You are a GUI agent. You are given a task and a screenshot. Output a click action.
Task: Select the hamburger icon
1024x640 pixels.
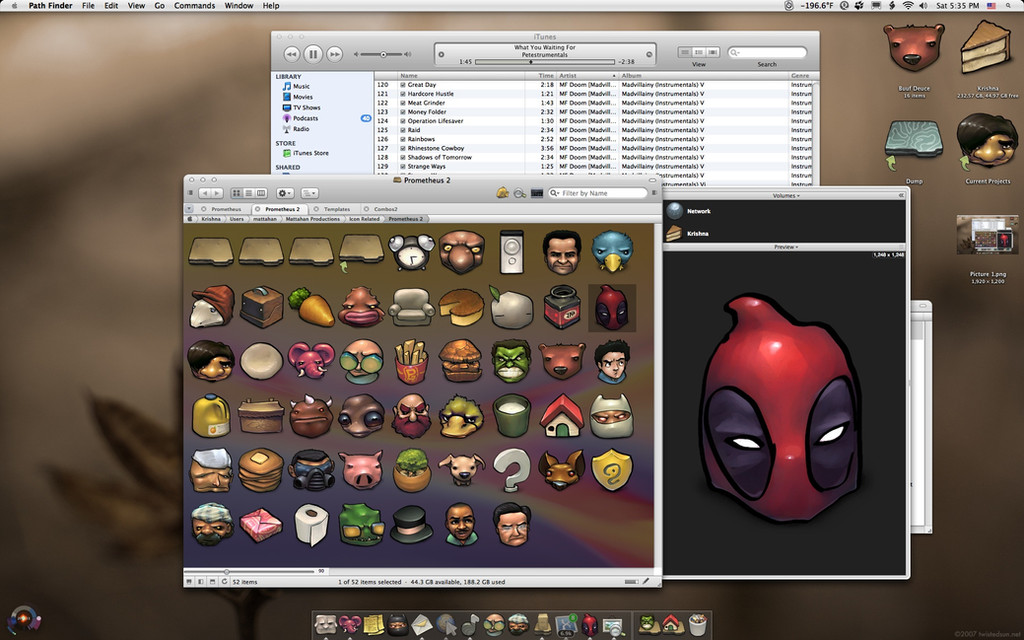pos(461,360)
